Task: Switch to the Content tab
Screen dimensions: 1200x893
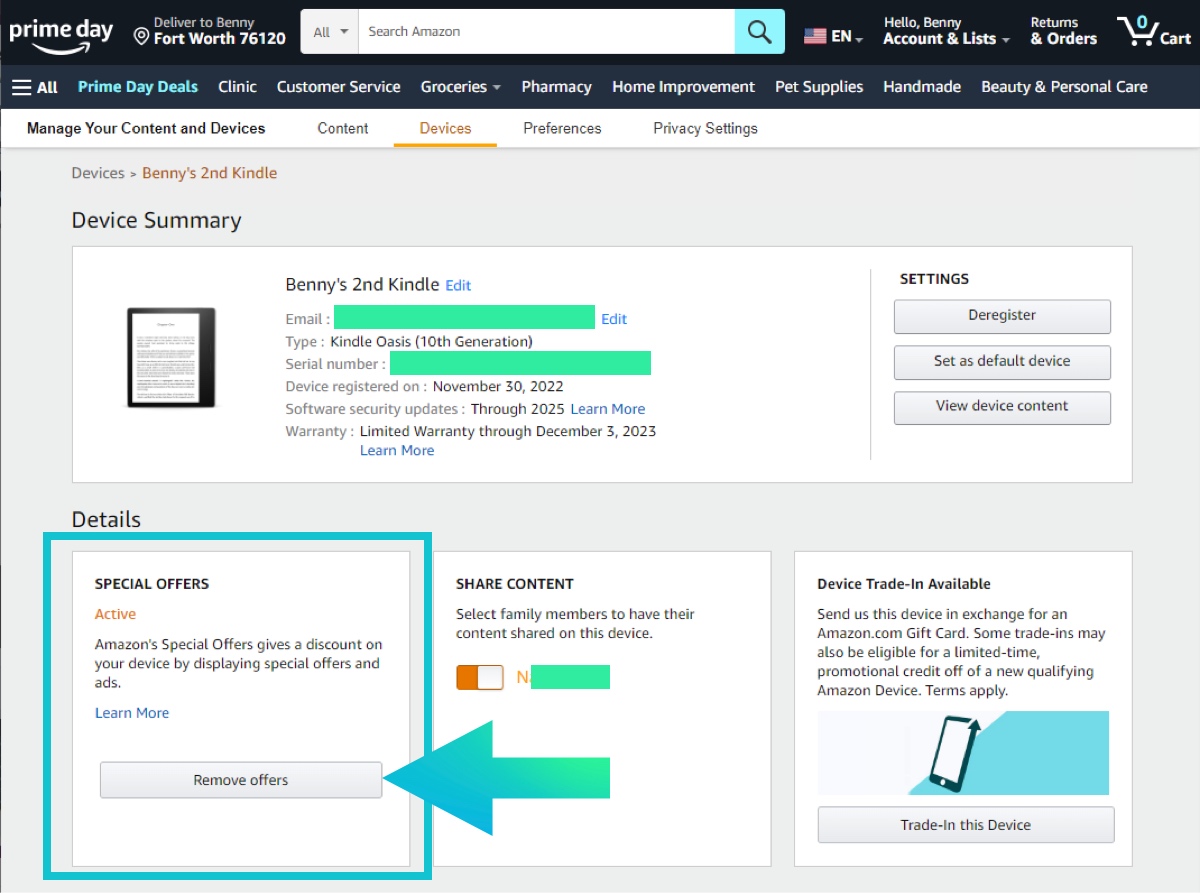Action: [x=342, y=128]
